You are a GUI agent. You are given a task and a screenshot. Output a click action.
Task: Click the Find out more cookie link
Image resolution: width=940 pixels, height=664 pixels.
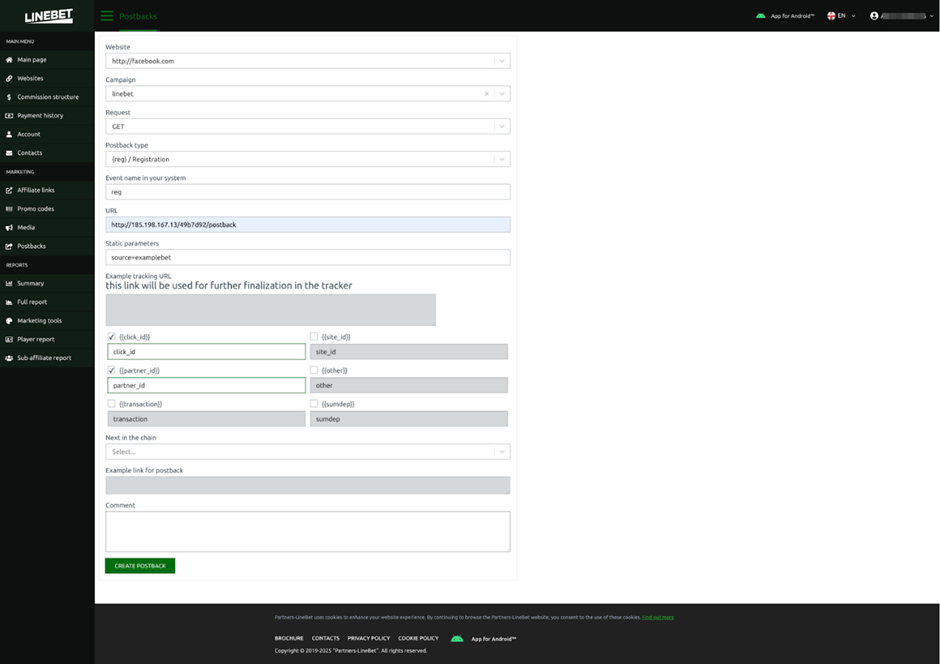point(658,617)
